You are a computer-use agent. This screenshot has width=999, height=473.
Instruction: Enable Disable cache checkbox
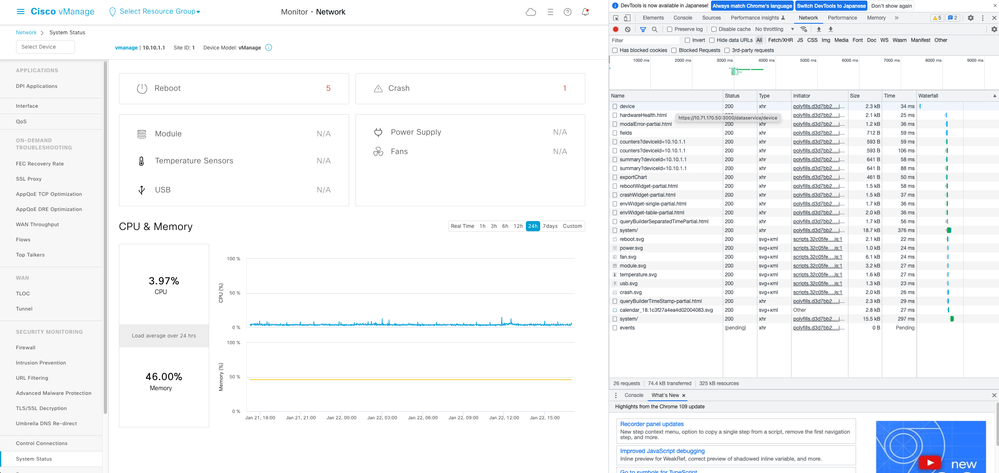(x=713, y=29)
